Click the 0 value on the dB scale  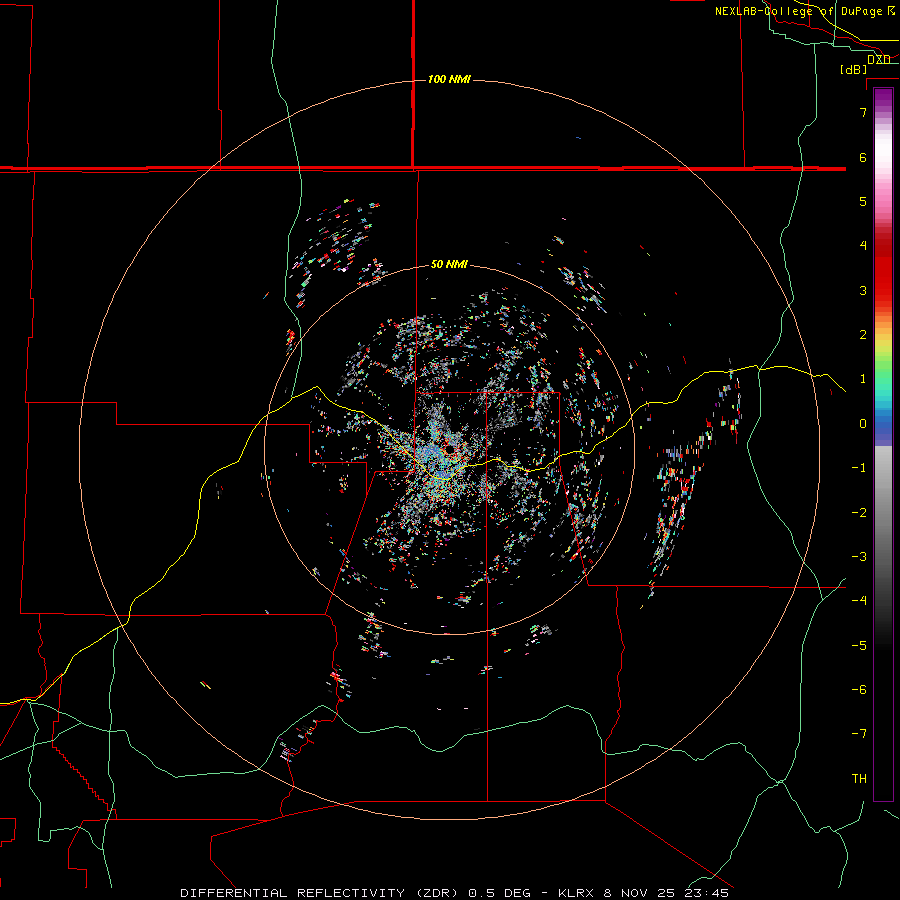click(x=863, y=424)
